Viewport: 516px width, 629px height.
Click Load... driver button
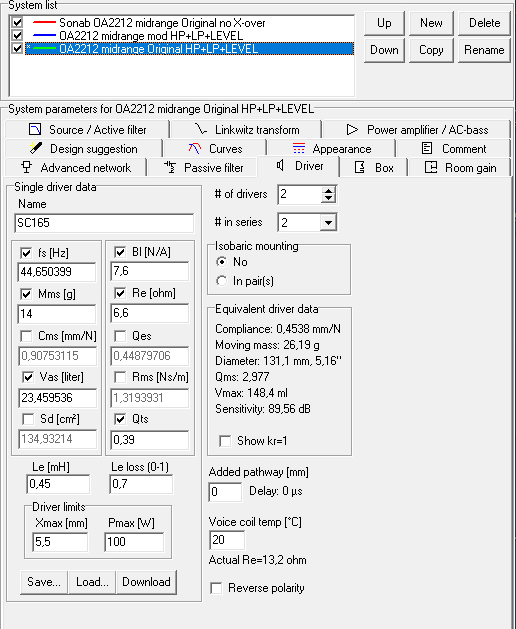tap(92, 582)
